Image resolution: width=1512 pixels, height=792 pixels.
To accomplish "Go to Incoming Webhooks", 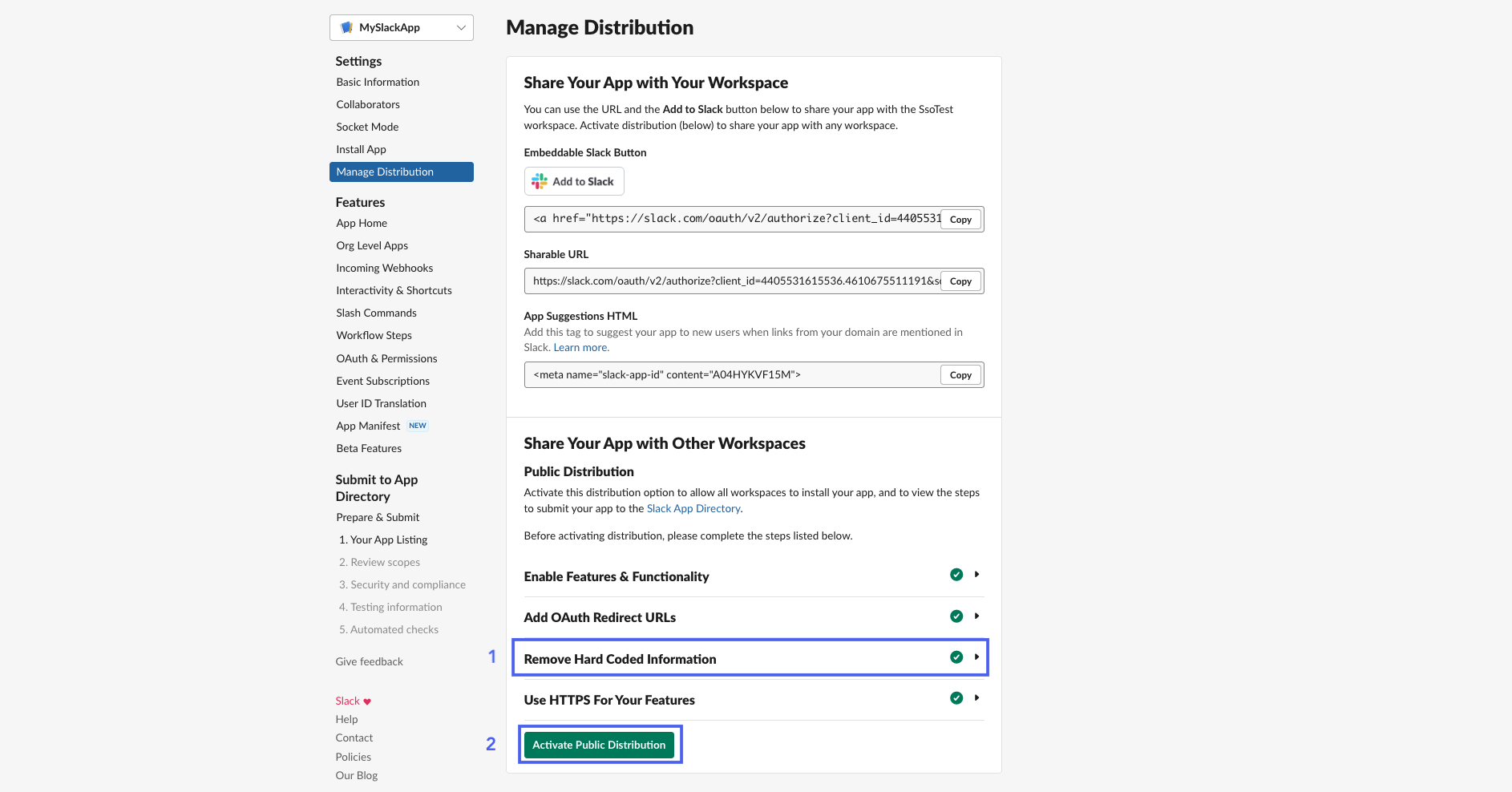I will coord(384,268).
